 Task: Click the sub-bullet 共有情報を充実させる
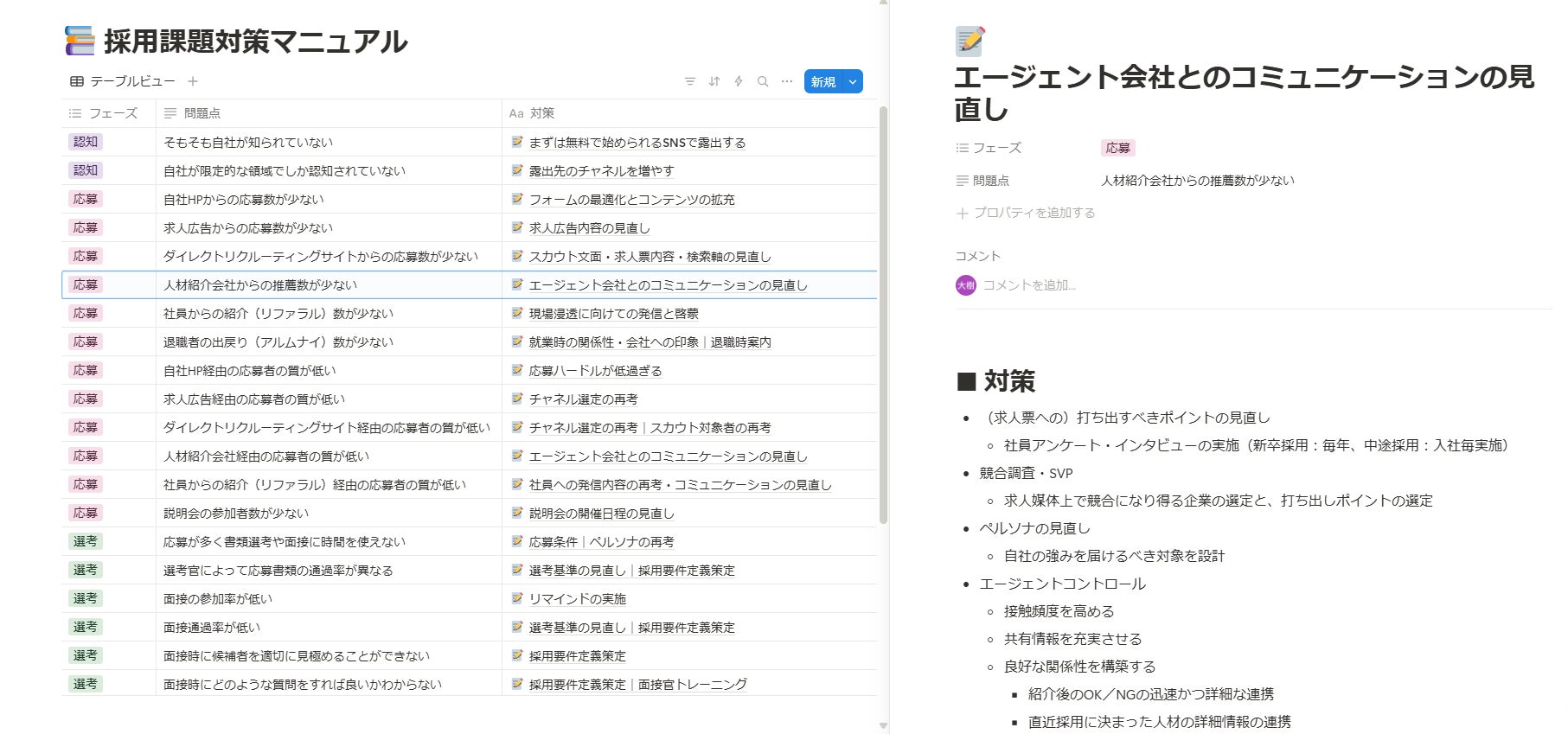(x=1072, y=639)
